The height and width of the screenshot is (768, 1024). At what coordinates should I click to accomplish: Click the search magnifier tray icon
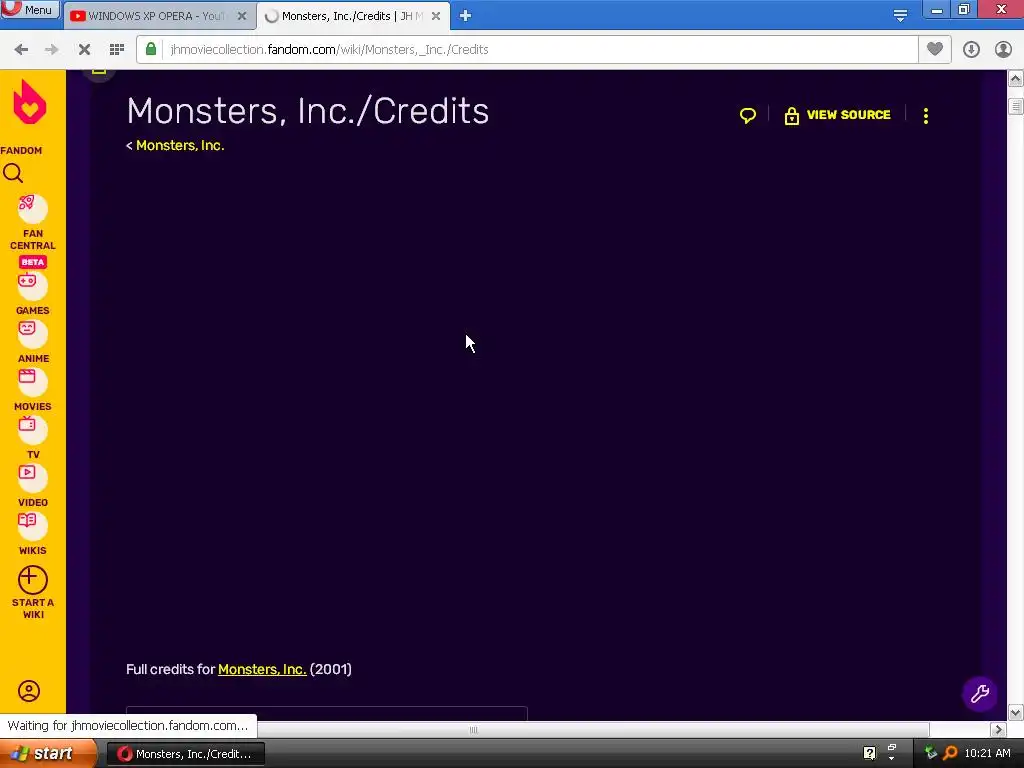coord(950,754)
